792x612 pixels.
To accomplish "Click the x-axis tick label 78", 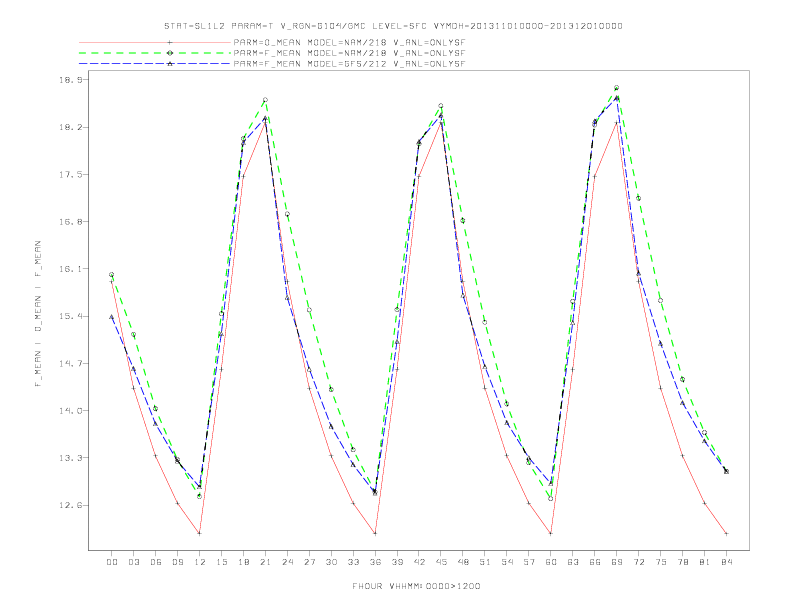I will coord(682,562).
